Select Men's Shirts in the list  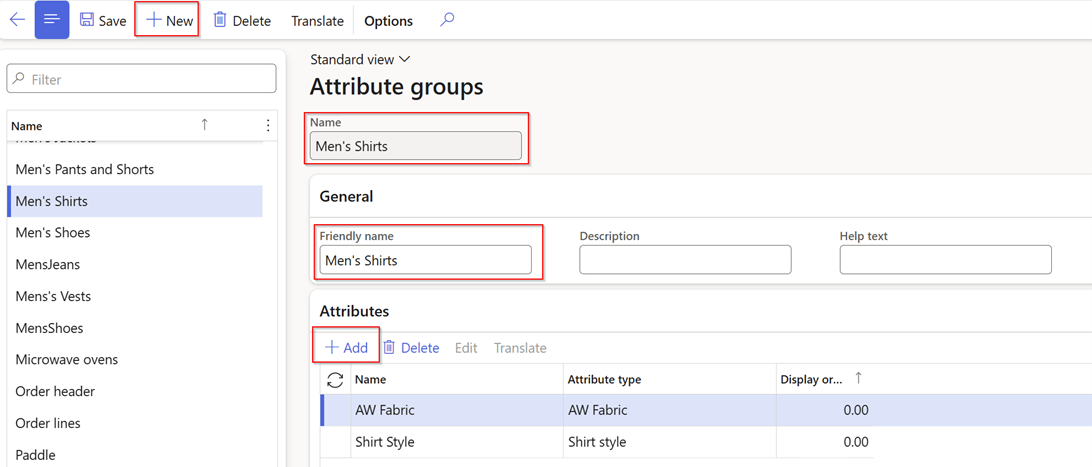pyautogui.click(x=136, y=201)
